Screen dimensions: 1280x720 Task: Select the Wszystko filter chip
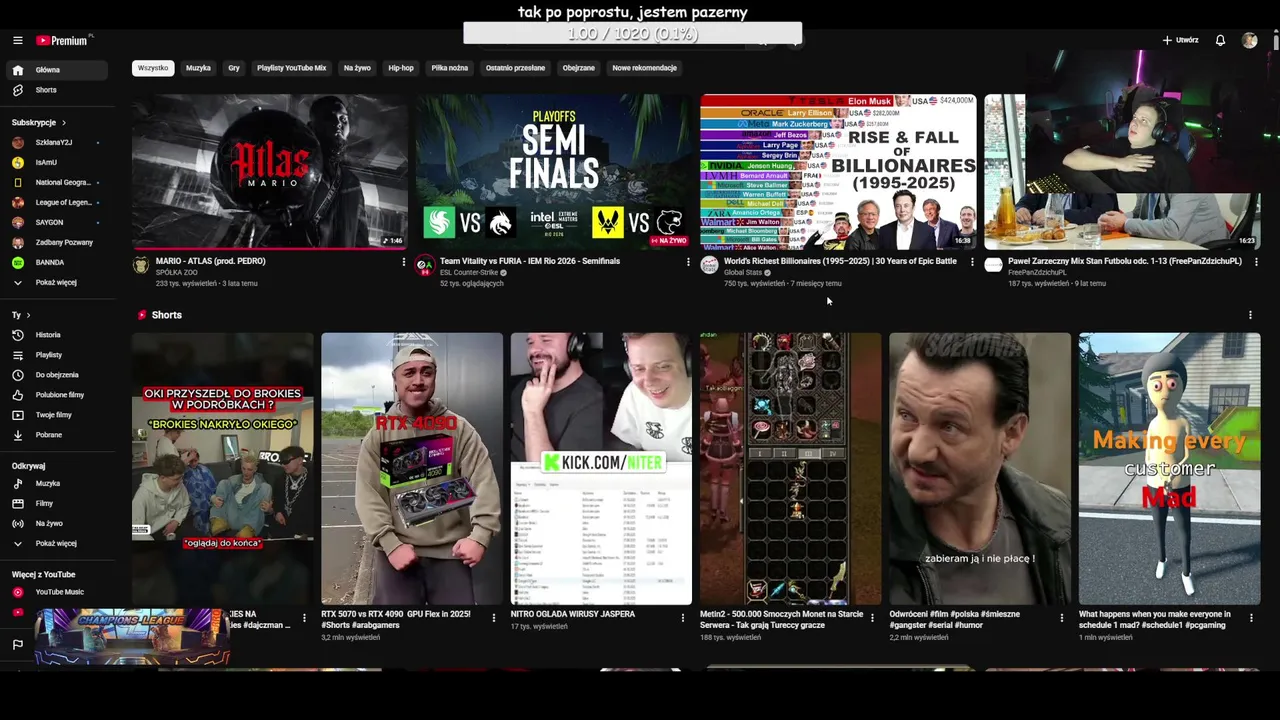153,68
